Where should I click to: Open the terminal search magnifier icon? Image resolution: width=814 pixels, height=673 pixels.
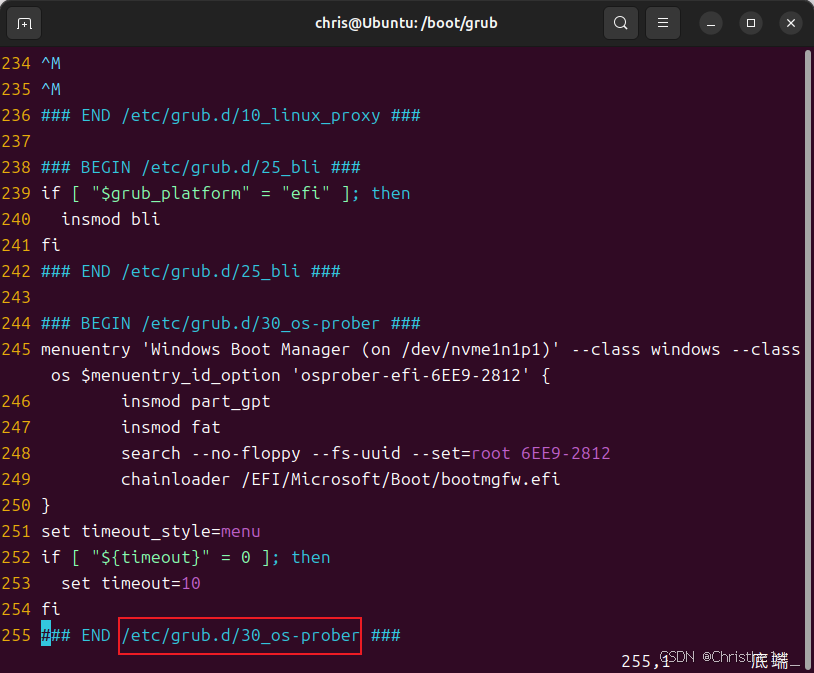[x=620, y=22]
